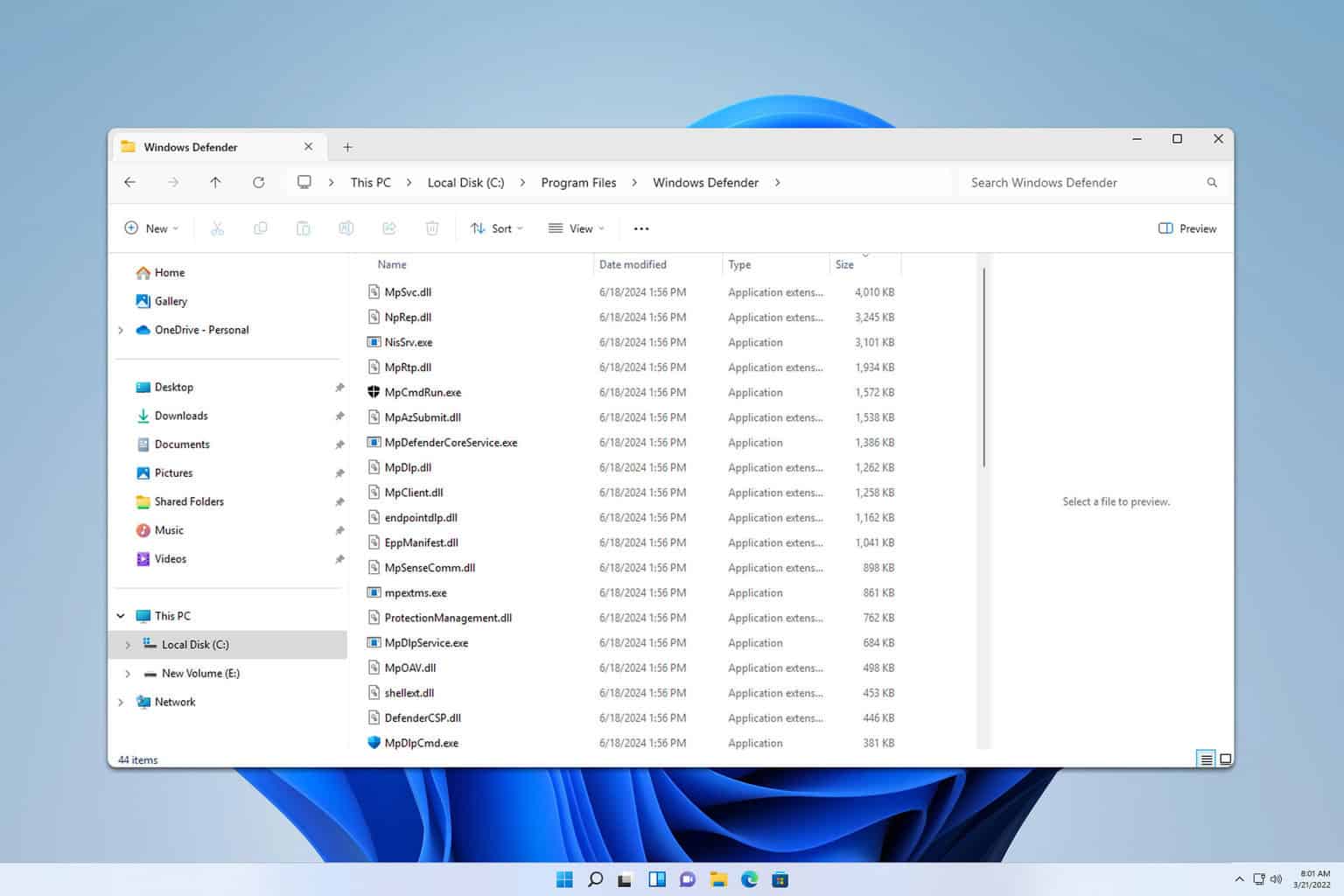1344x896 pixels.
Task: Click Program Files in the breadcrumb path
Action: click(578, 182)
